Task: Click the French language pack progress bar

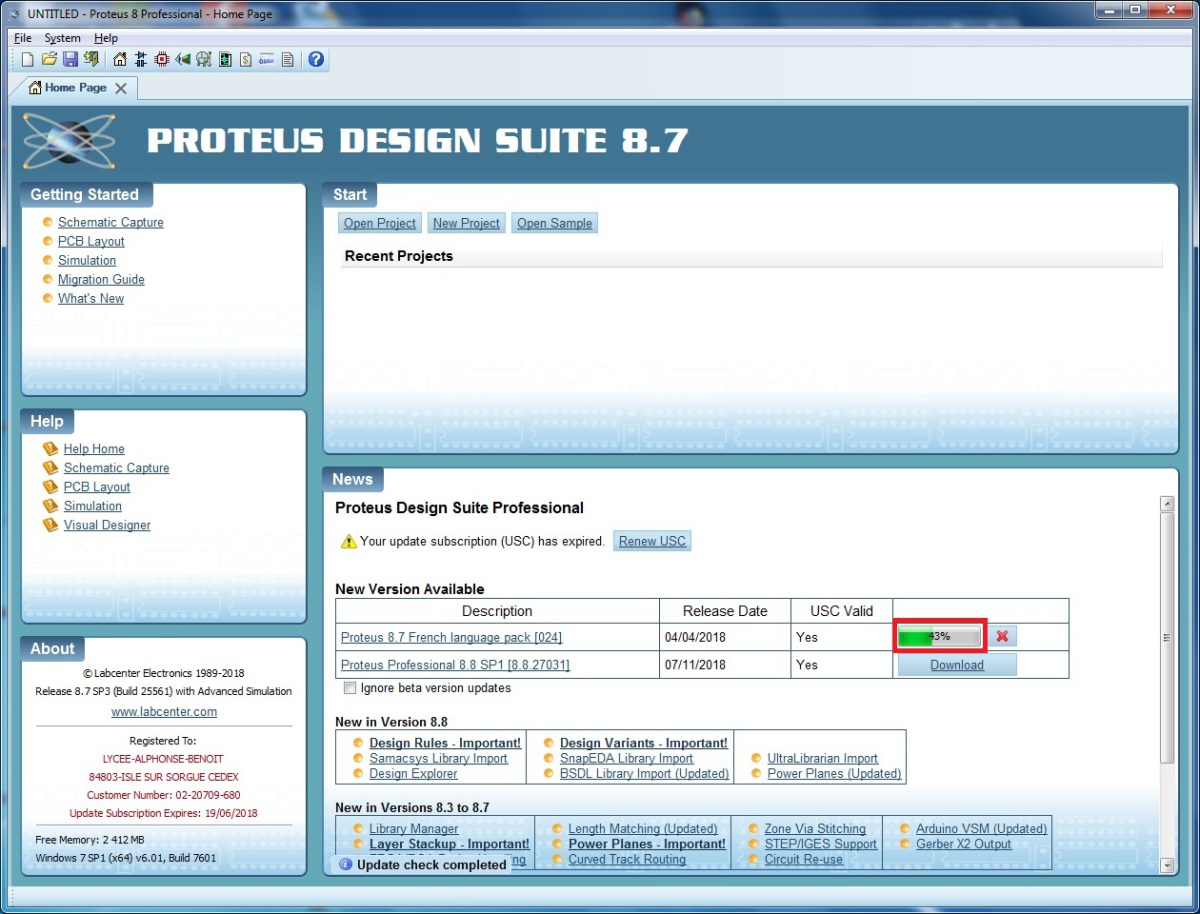Action: (939, 637)
